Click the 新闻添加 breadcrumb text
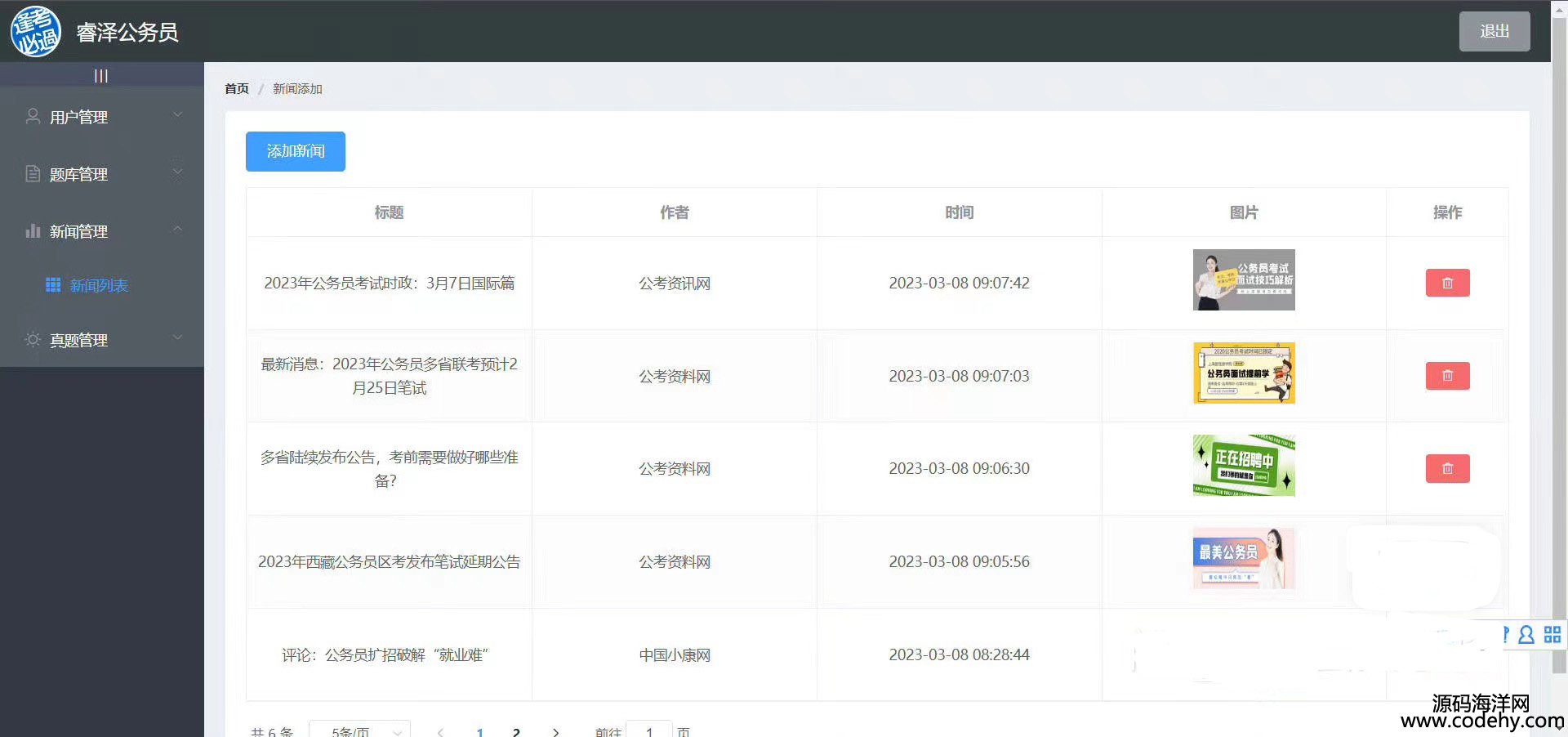1568x737 pixels. tap(297, 88)
